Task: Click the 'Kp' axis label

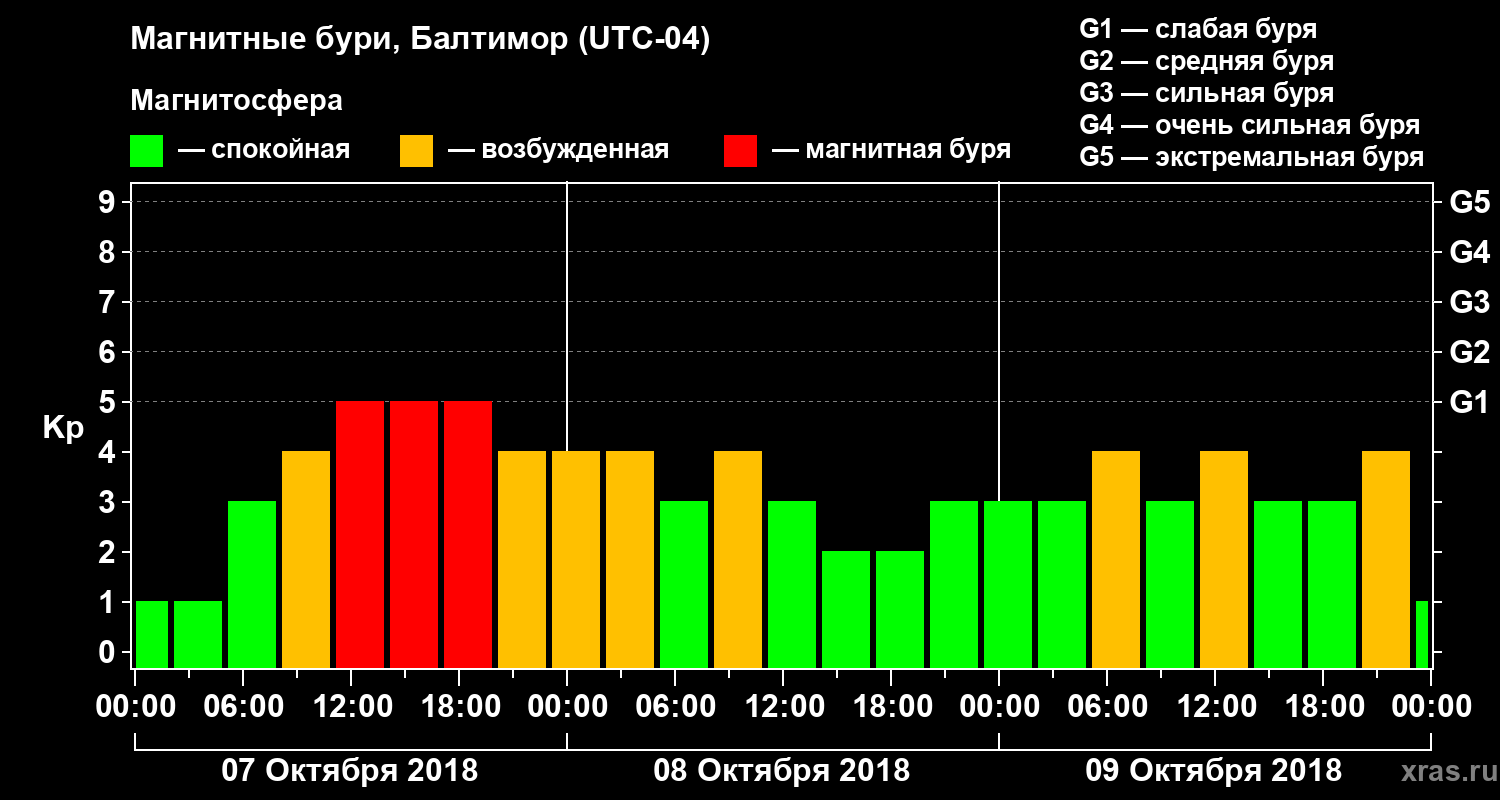Action: [x=63, y=427]
